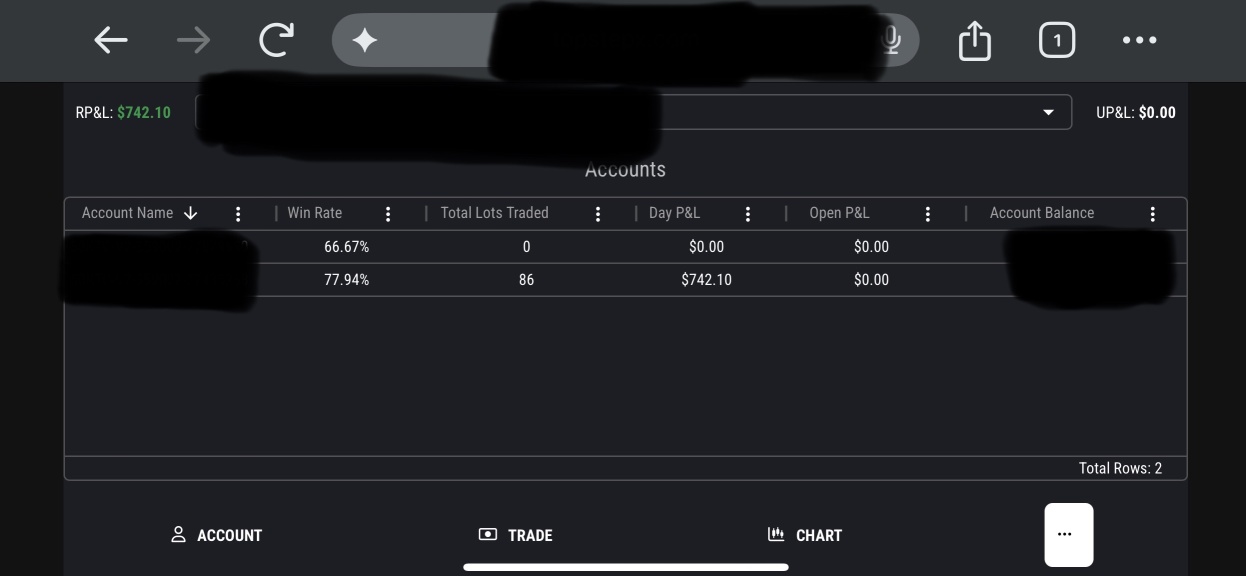Image resolution: width=1246 pixels, height=576 pixels.
Task: Switch to the TRADE tab
Action: tap(516, 535)
